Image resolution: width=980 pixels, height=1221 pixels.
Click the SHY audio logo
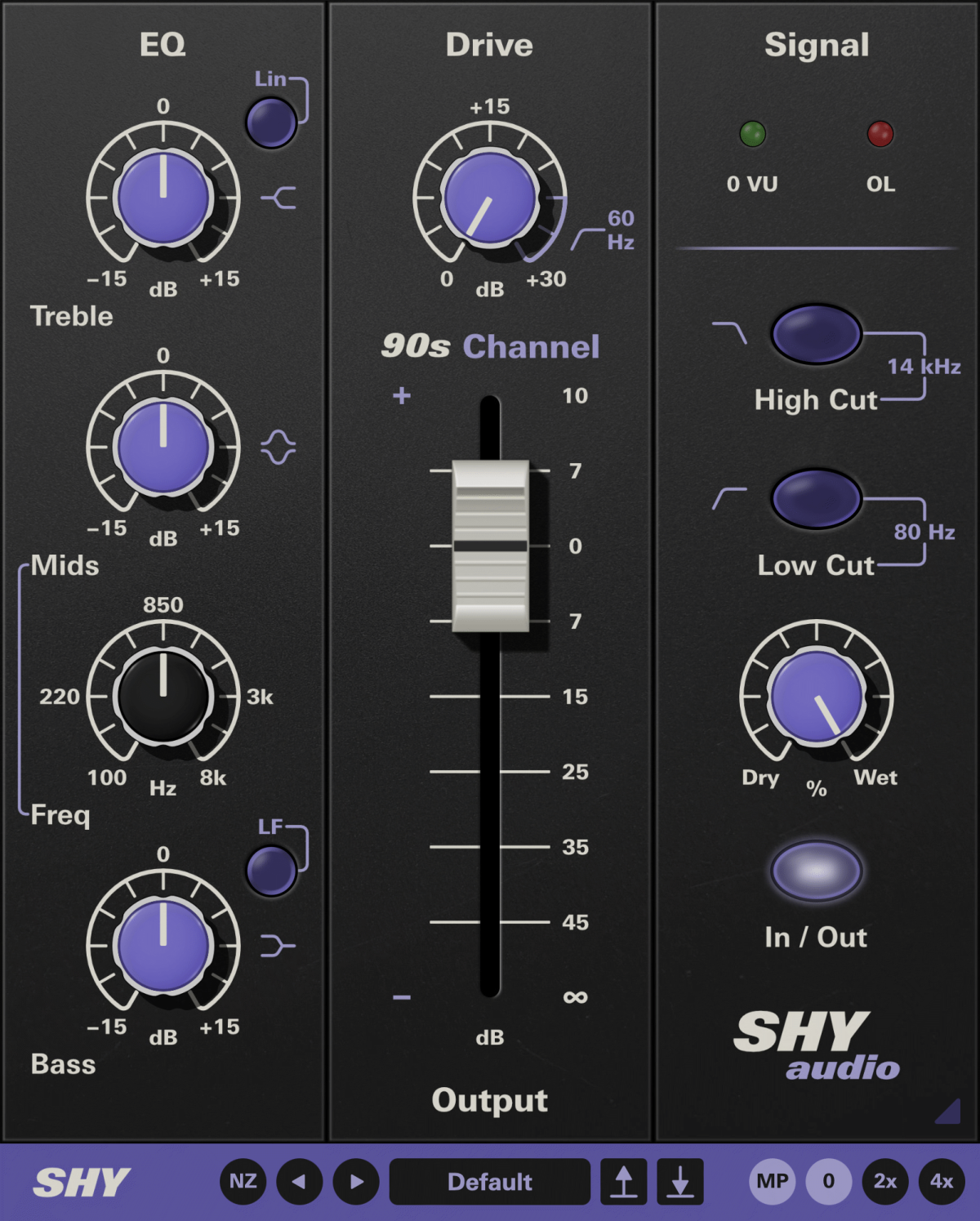click(x=817, y=1046)
